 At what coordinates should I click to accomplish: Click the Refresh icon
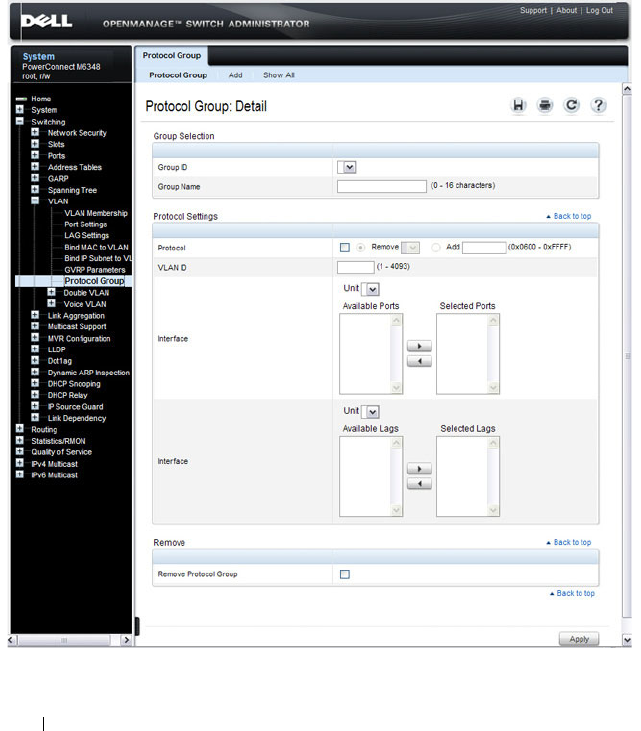click(x=572, y=105)
